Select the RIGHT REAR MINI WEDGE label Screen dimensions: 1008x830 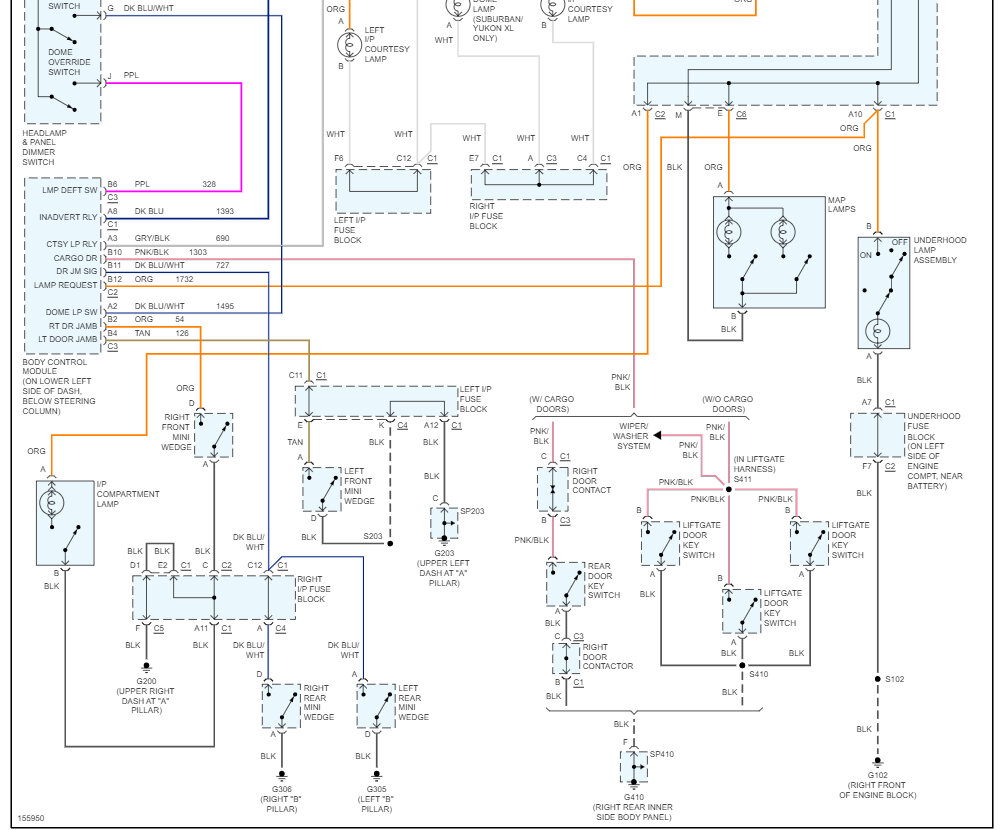point(318,703)
